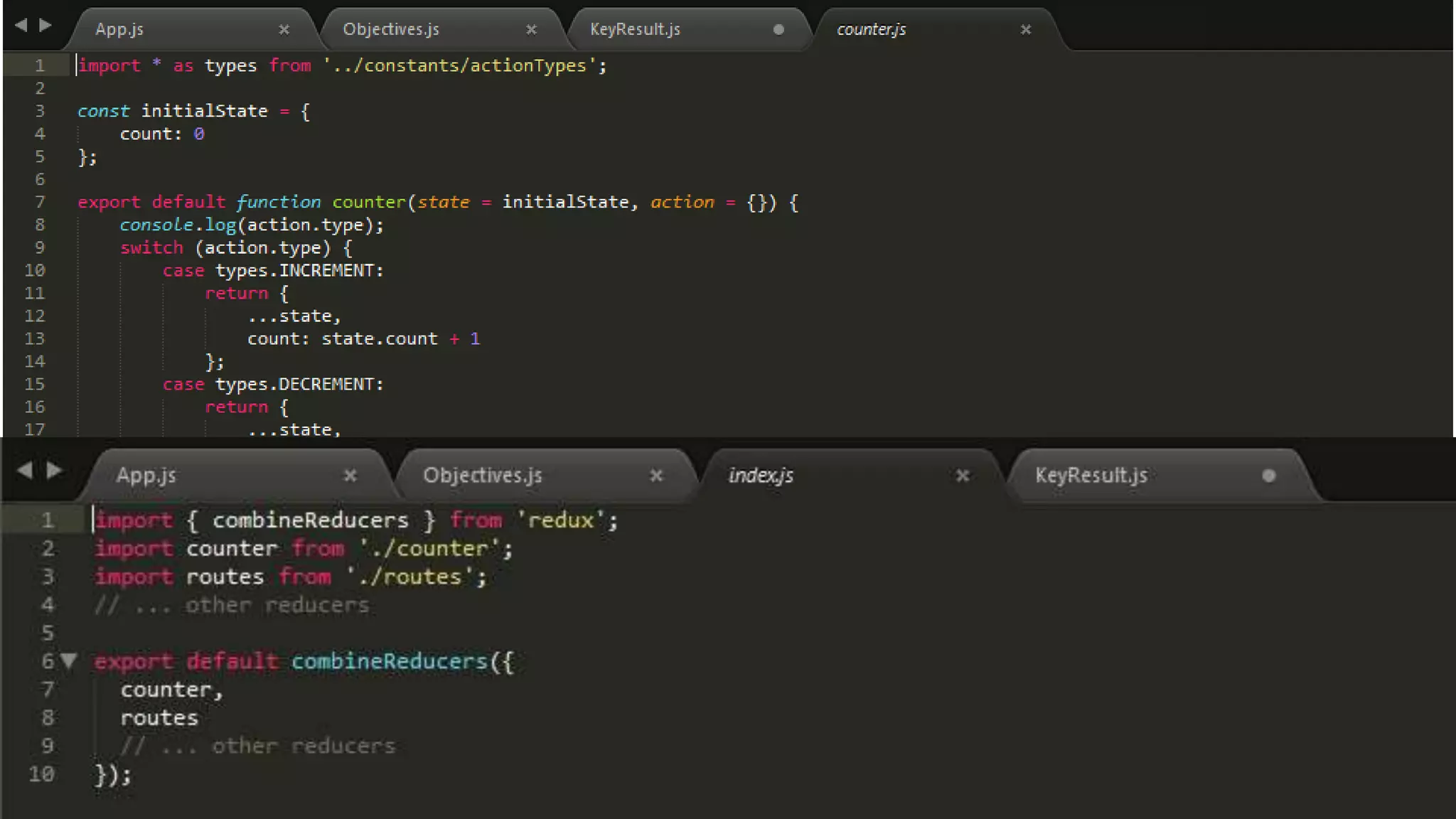
Task: Click the unsaved dot on the top KeyResult.js tab
Action: coord(778,29)
